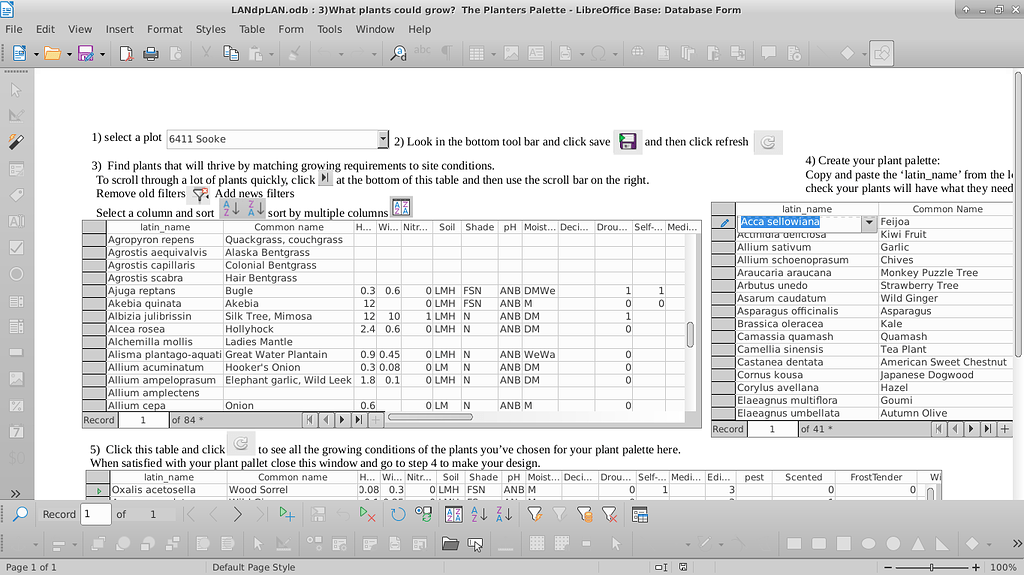Expand the Insert Table dropdown arrow
The width and height of the screenshot is (1024, 575).
click(493, 54)
